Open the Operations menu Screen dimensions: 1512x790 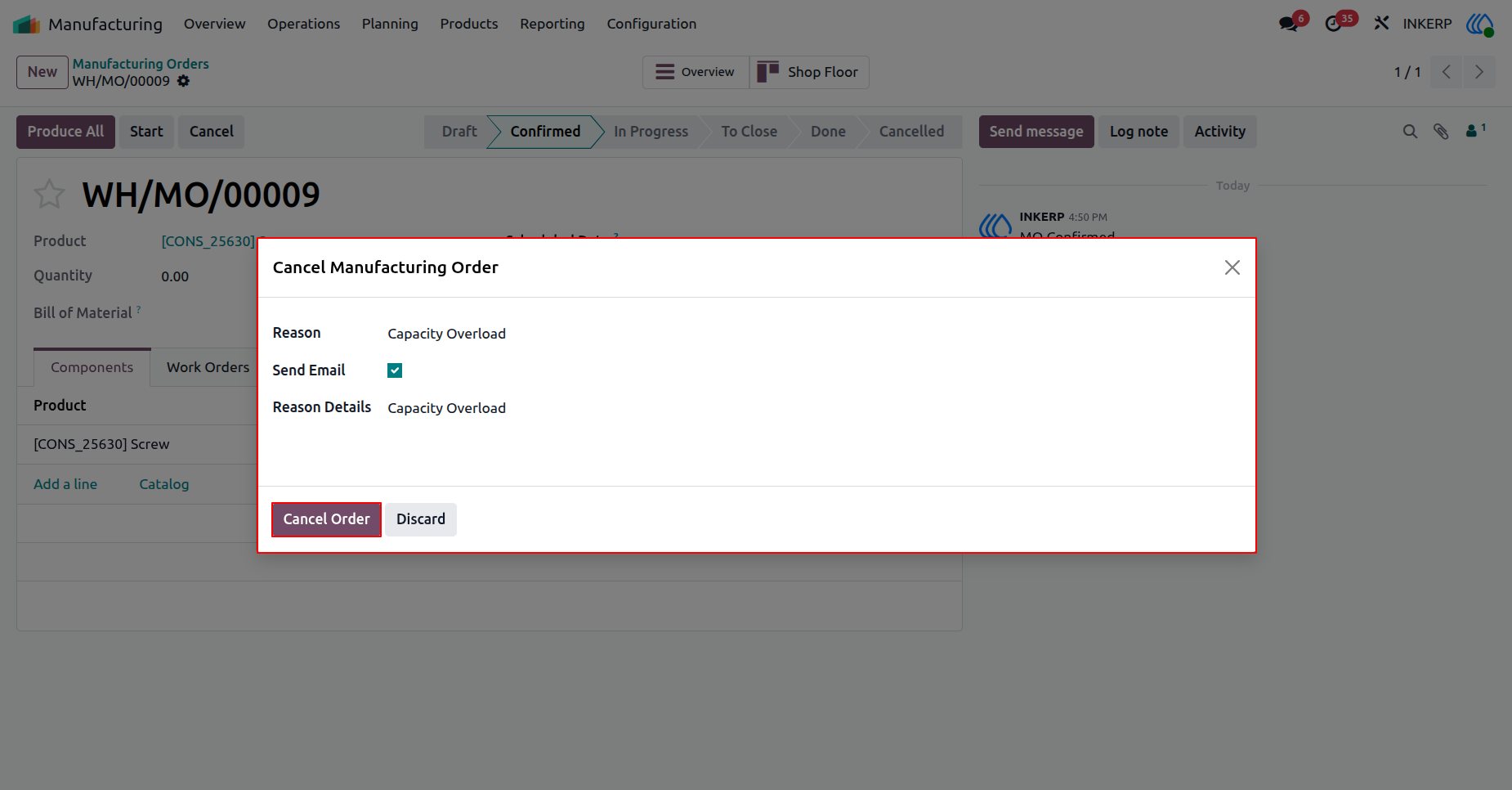point(303,24)
